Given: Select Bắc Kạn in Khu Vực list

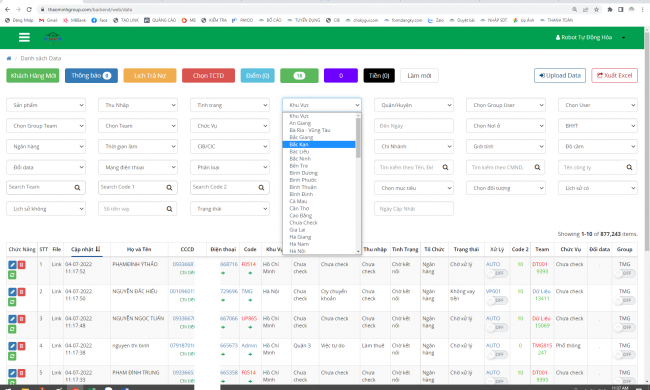Looking at the screenshot, I should pyautogui.click(x=319, y=145).
